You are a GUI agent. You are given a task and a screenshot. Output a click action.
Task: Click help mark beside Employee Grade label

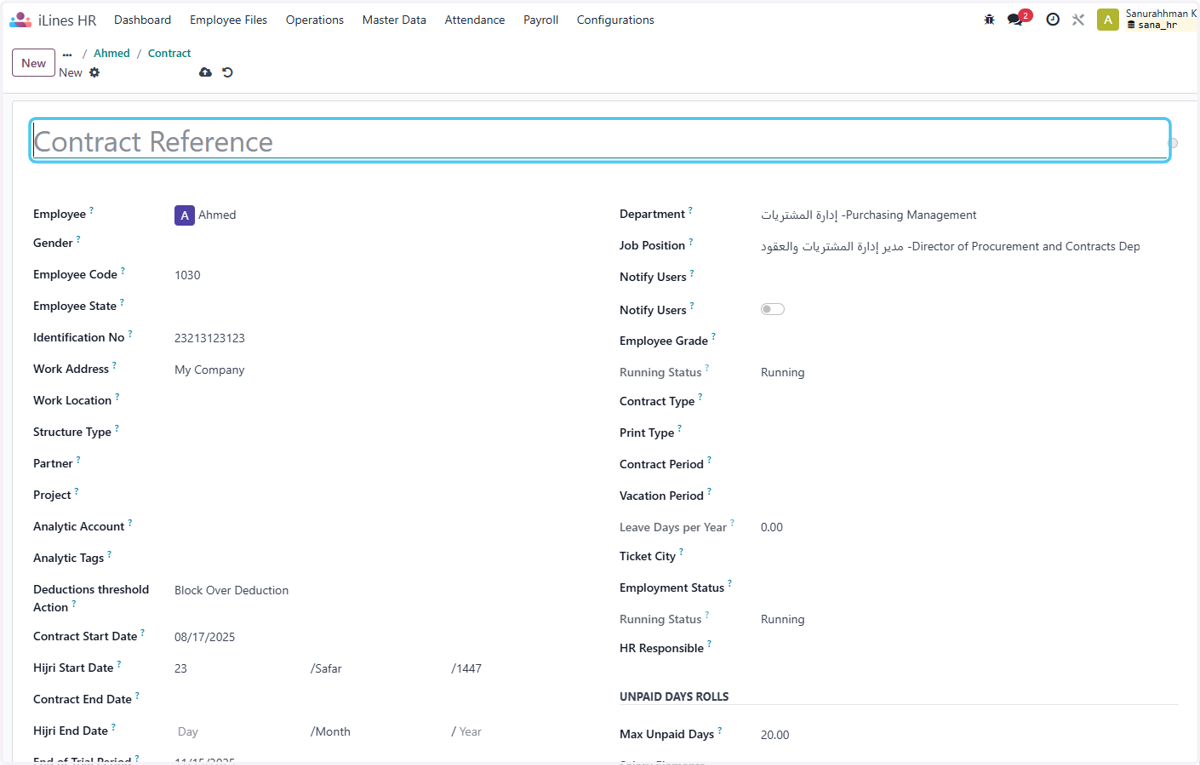(714, 337)
